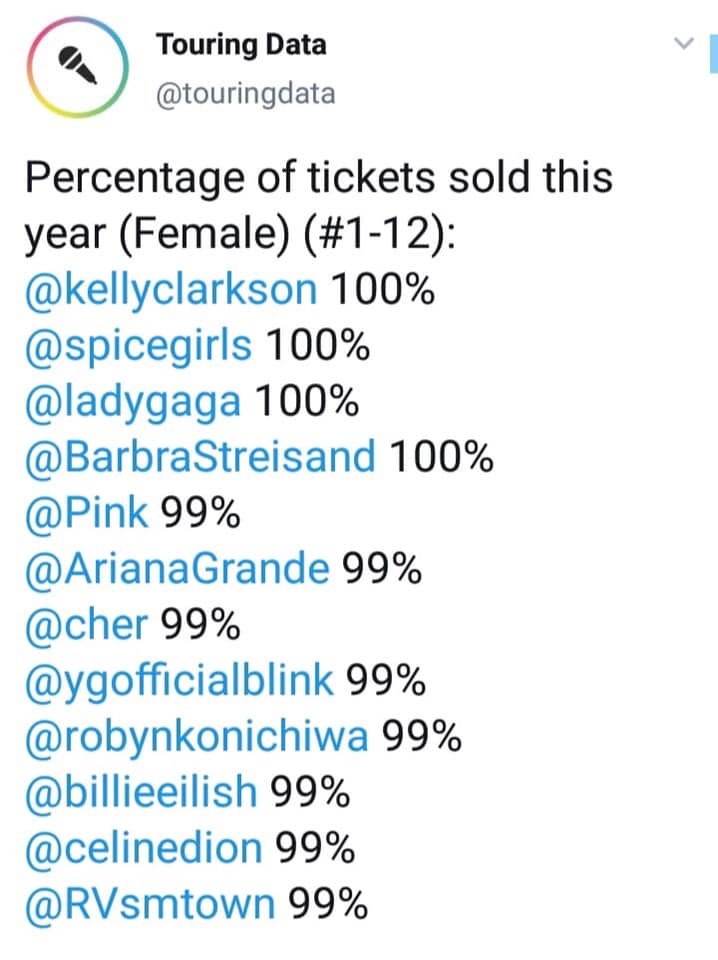Click the Touring Data display name

pos(240,45)
